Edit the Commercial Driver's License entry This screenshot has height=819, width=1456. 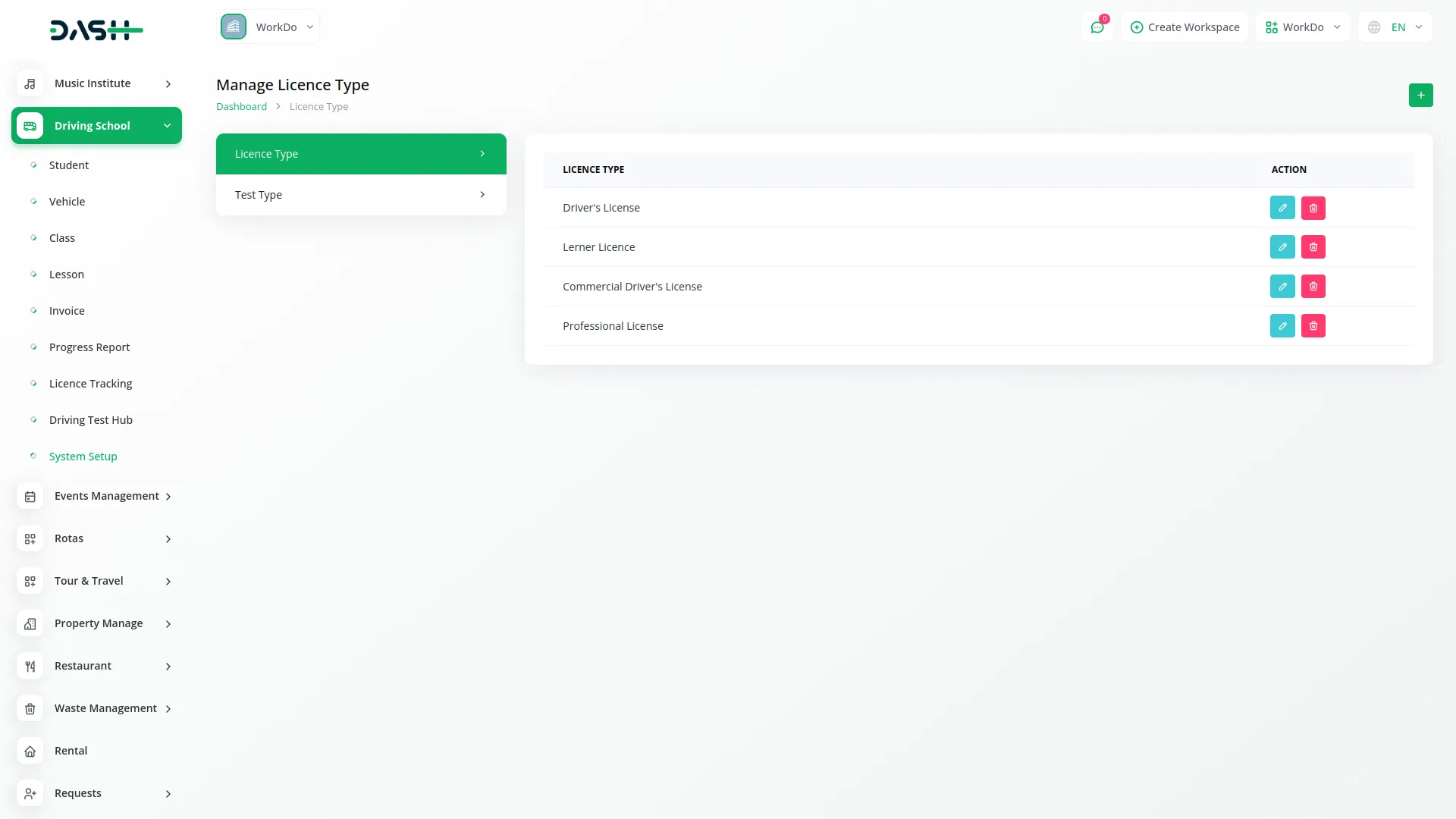pos(1282,287)
